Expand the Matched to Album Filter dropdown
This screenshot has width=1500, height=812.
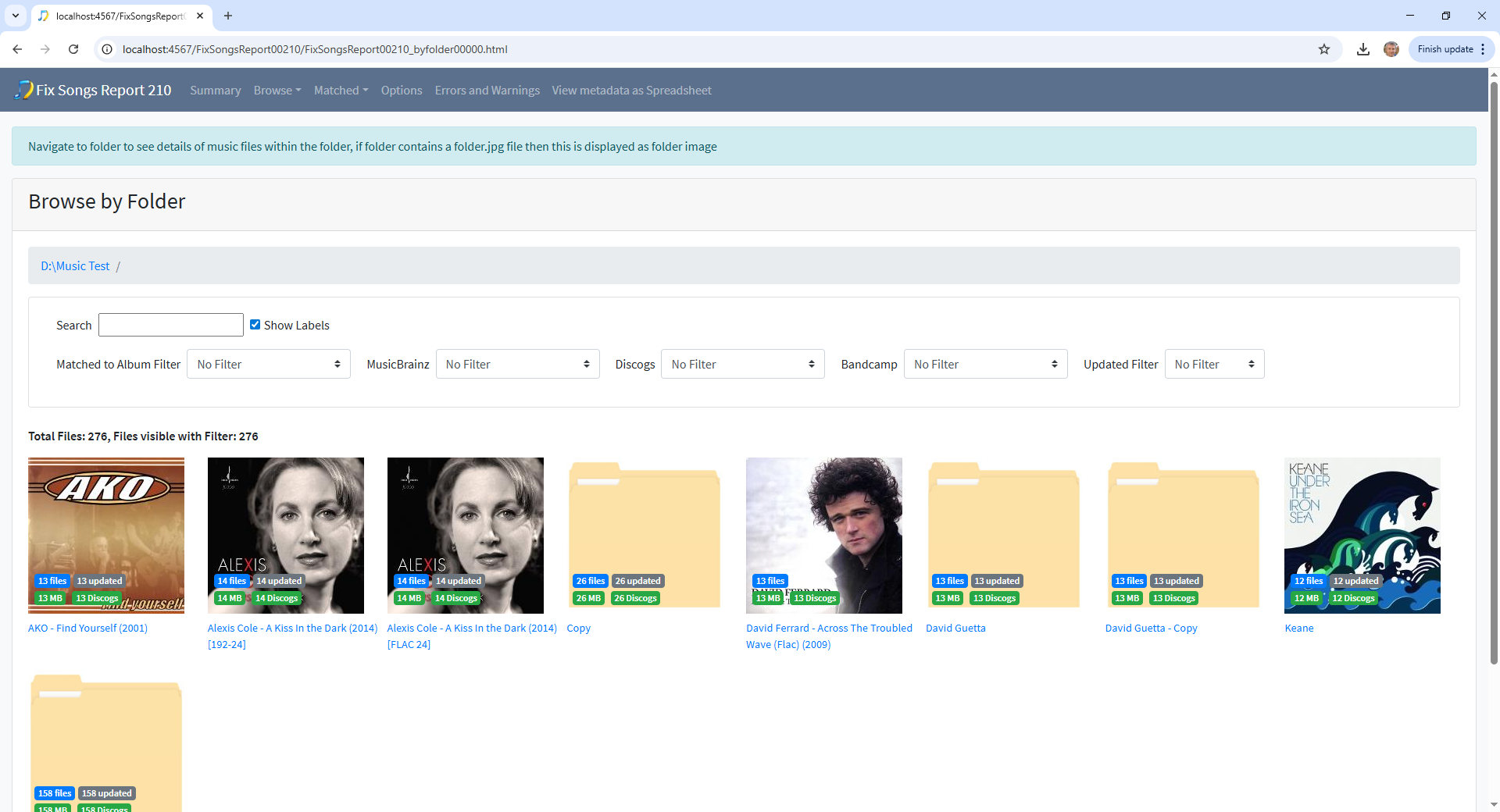(x=268, y=364)
